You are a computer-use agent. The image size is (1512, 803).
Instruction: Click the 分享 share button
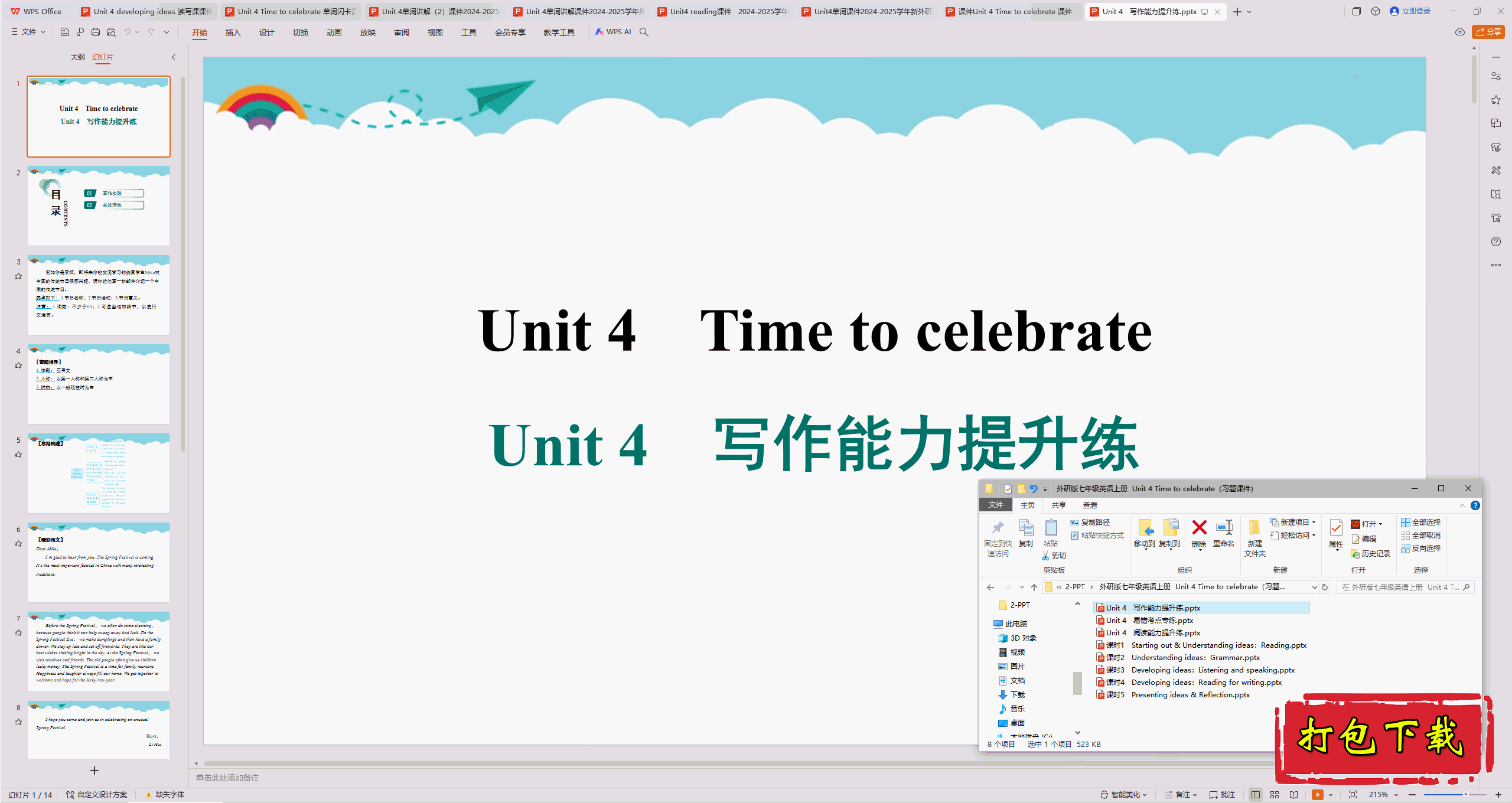1488,32
